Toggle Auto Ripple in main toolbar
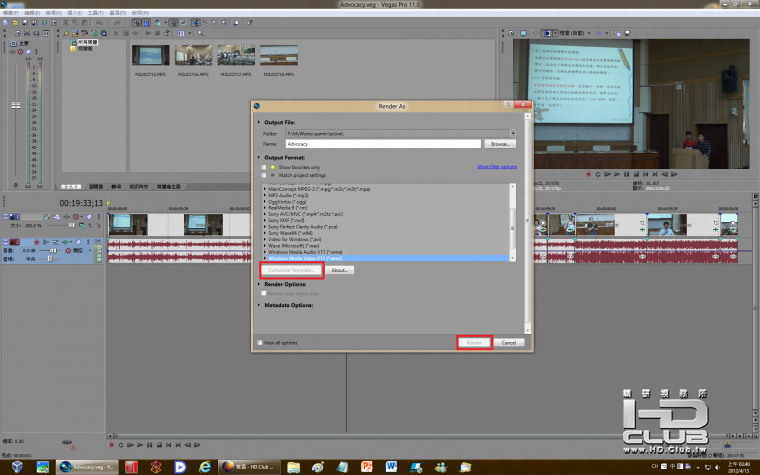 click(x=158, y=22)
